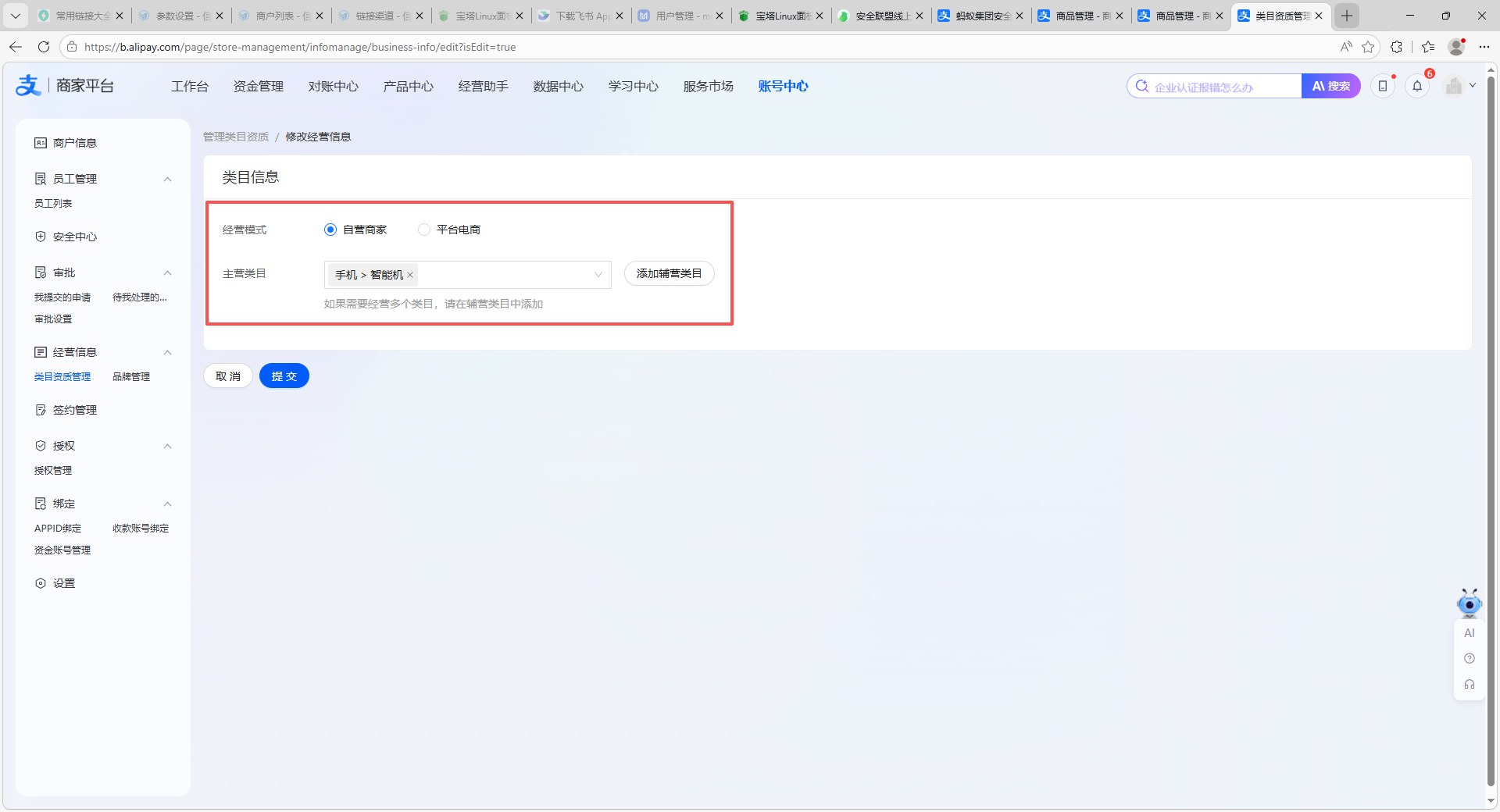Go to 数据中心 in the top navigation
The height and width of the screenshot is (812, 1500).
click(558, 86)
